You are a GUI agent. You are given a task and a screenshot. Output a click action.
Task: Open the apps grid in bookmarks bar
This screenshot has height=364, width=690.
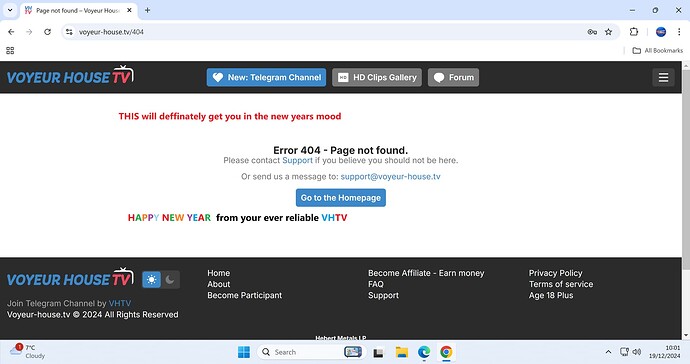click(10, 51)
